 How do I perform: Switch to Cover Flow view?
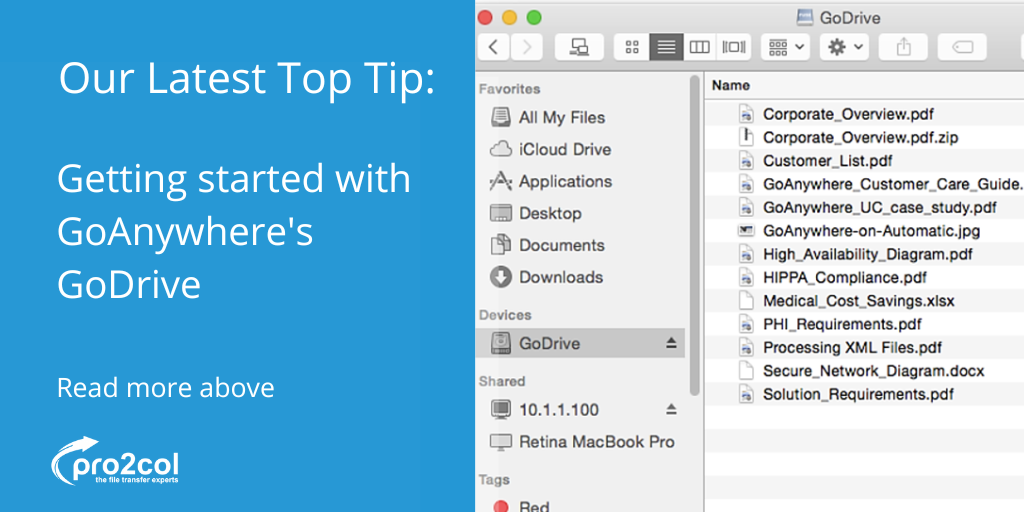point(734,47)
